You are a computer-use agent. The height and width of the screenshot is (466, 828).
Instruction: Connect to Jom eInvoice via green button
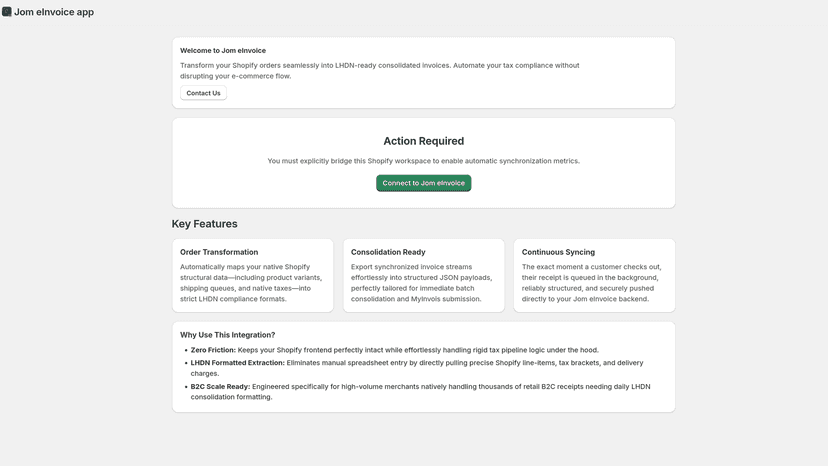click(424, 183)
